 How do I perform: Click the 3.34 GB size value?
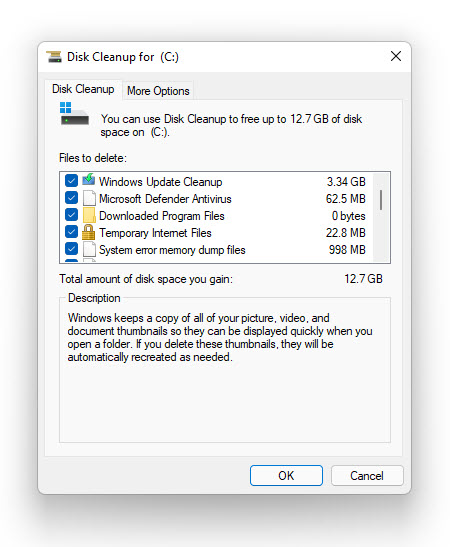point(346,182)
